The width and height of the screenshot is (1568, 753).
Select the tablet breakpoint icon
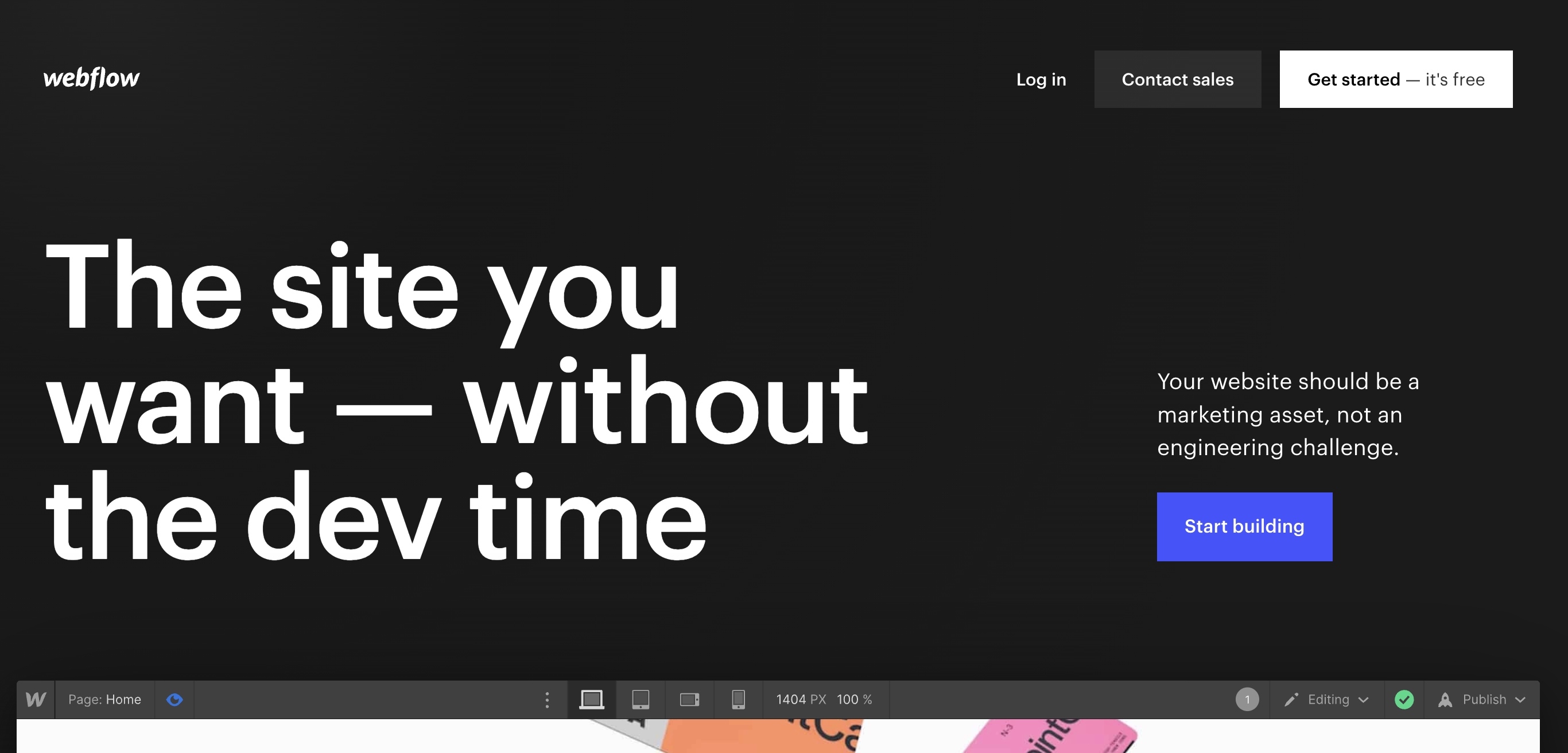pyautogui.click(x=641, y=700)
